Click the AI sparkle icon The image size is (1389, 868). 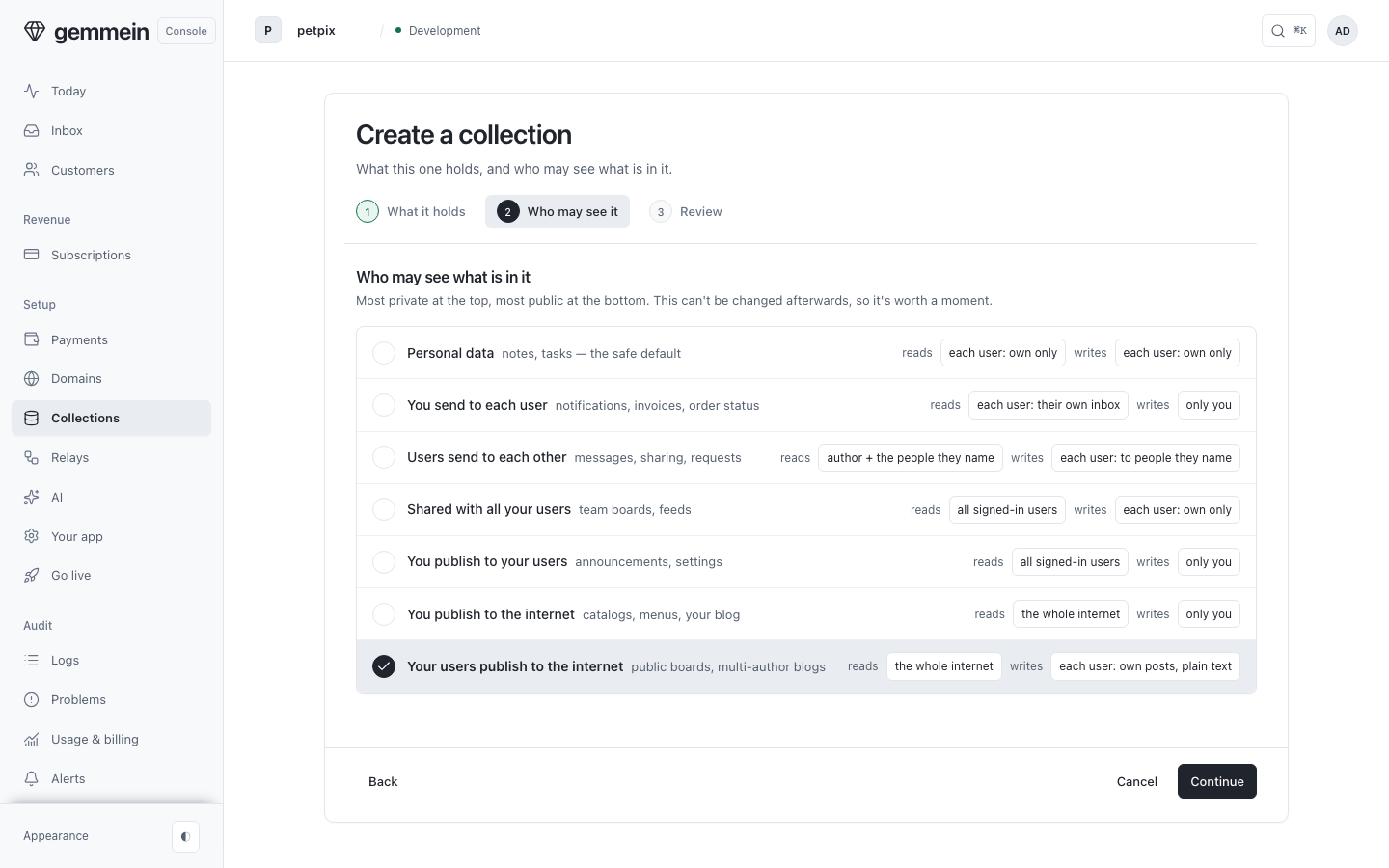pos(32,497)
